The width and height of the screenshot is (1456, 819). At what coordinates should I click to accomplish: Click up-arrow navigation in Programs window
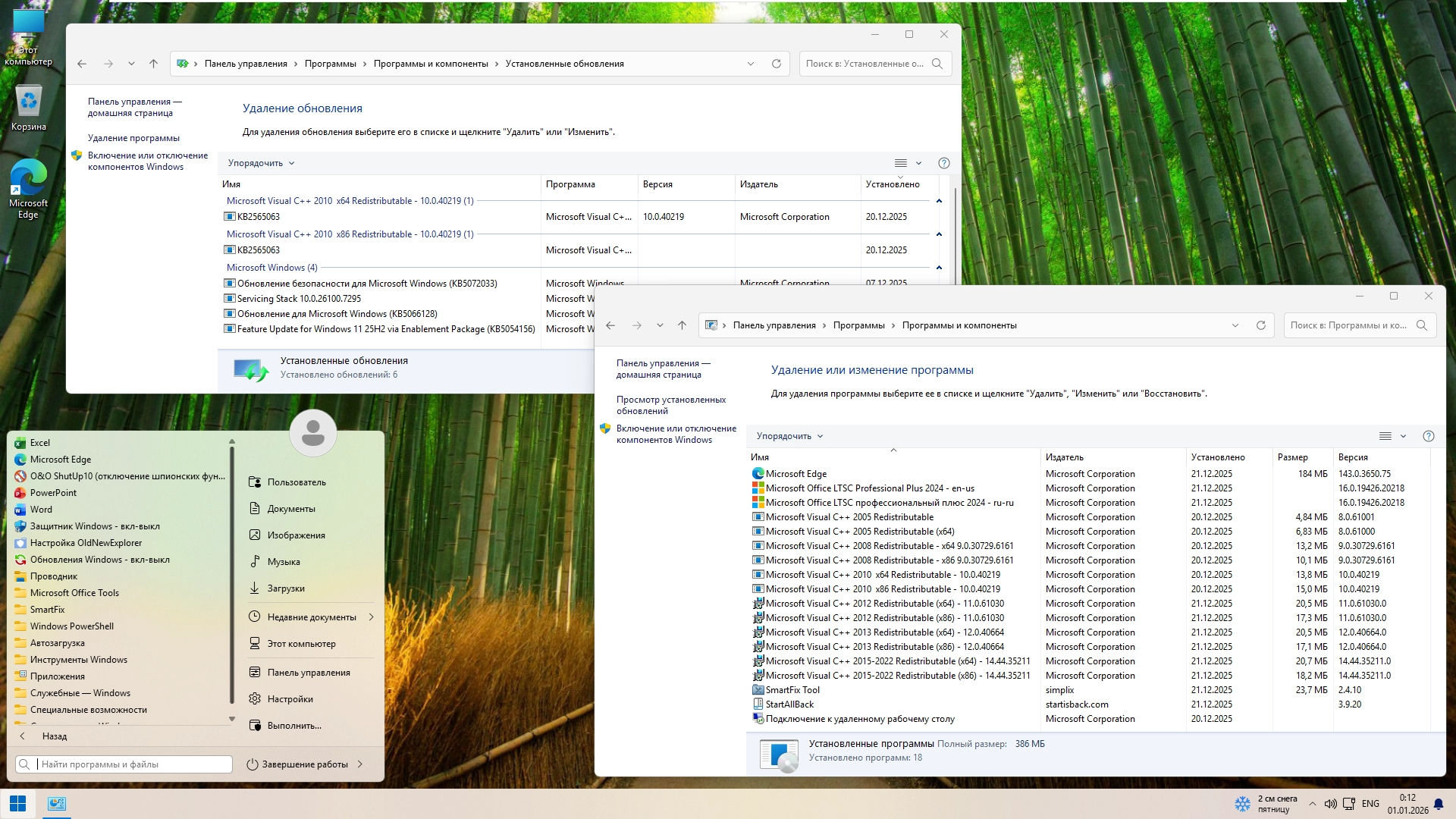[682, 325]
